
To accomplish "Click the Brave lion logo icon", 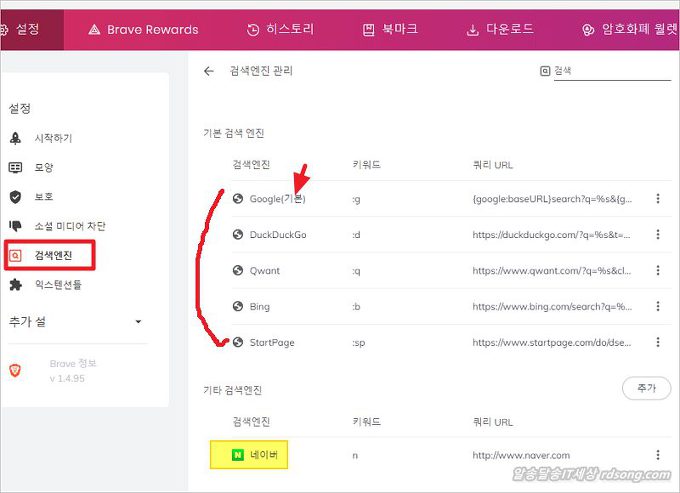I will (15, 370).
